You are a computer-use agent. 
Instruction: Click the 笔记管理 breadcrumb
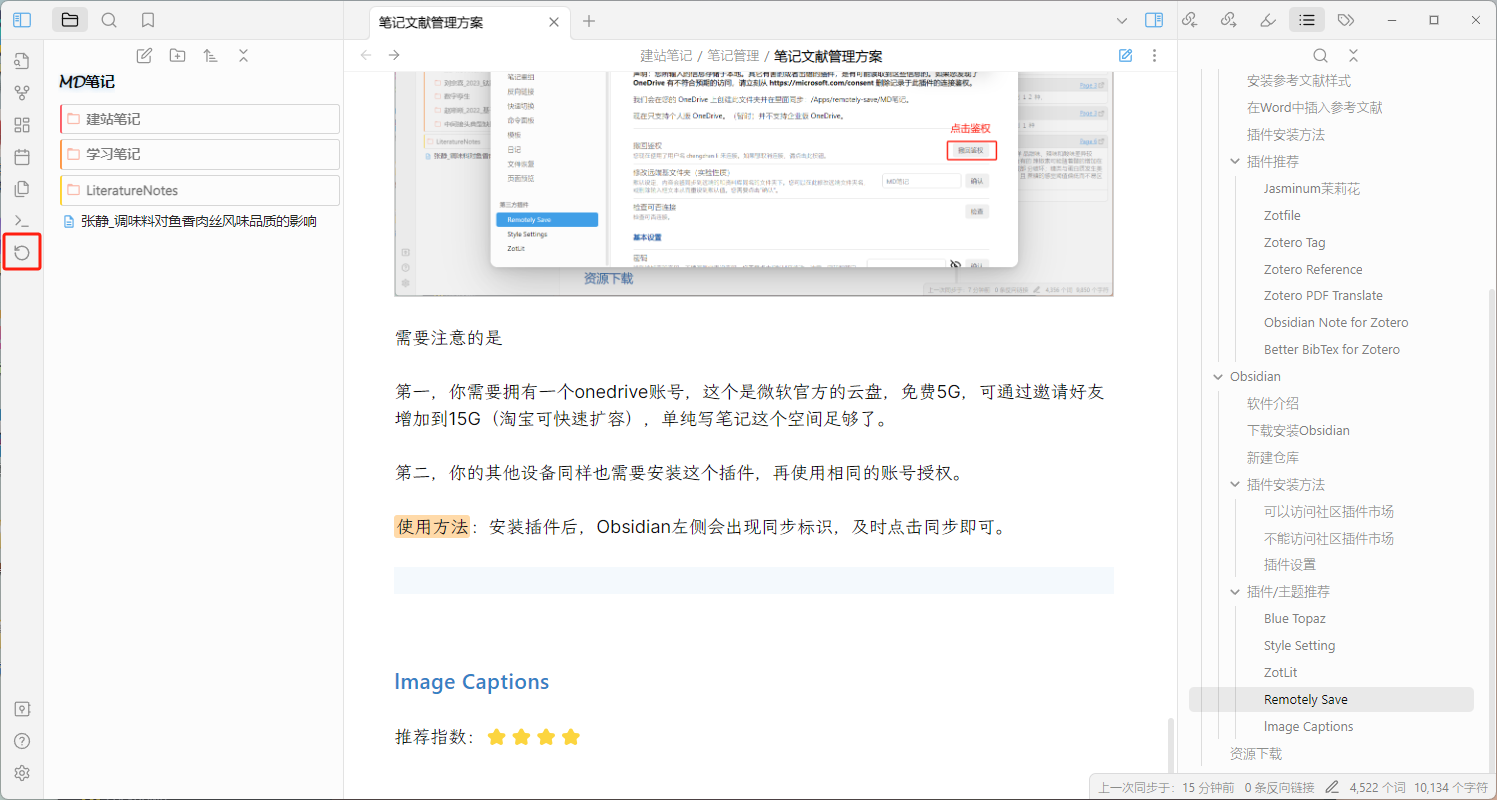tap(734, 56)
